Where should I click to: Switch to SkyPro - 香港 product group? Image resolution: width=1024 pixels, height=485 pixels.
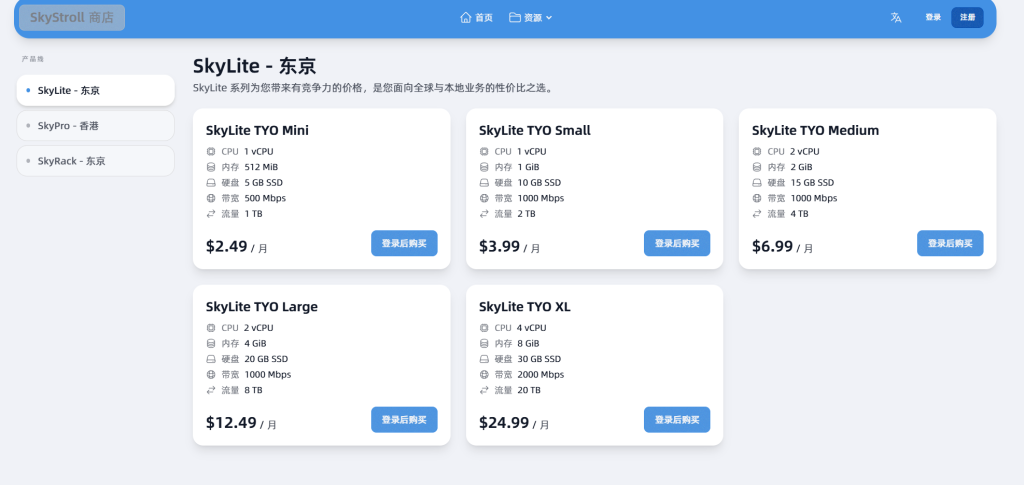tap(95, 126)
